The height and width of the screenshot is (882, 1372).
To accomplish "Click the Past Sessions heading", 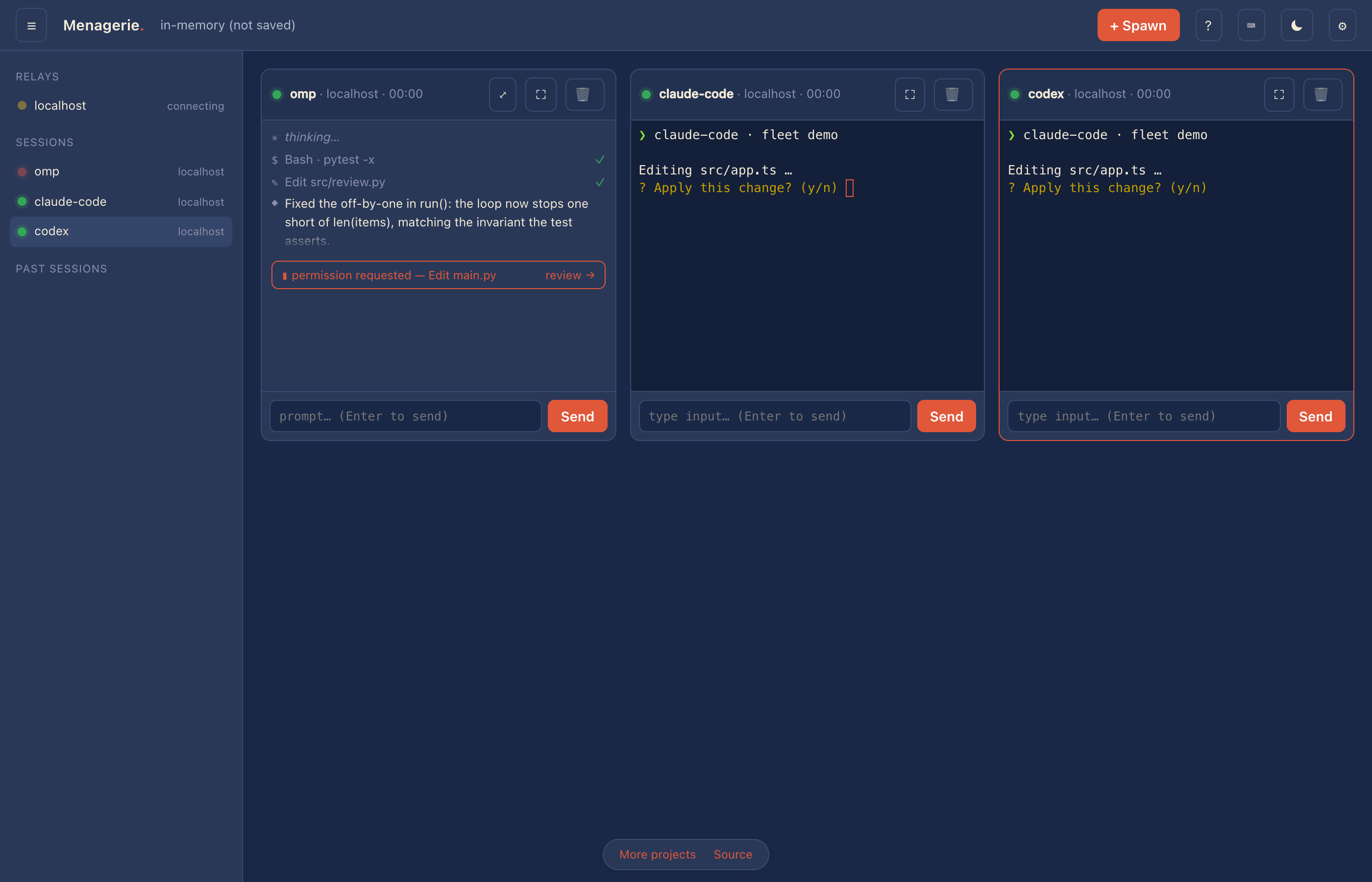I will click(61, 269).
